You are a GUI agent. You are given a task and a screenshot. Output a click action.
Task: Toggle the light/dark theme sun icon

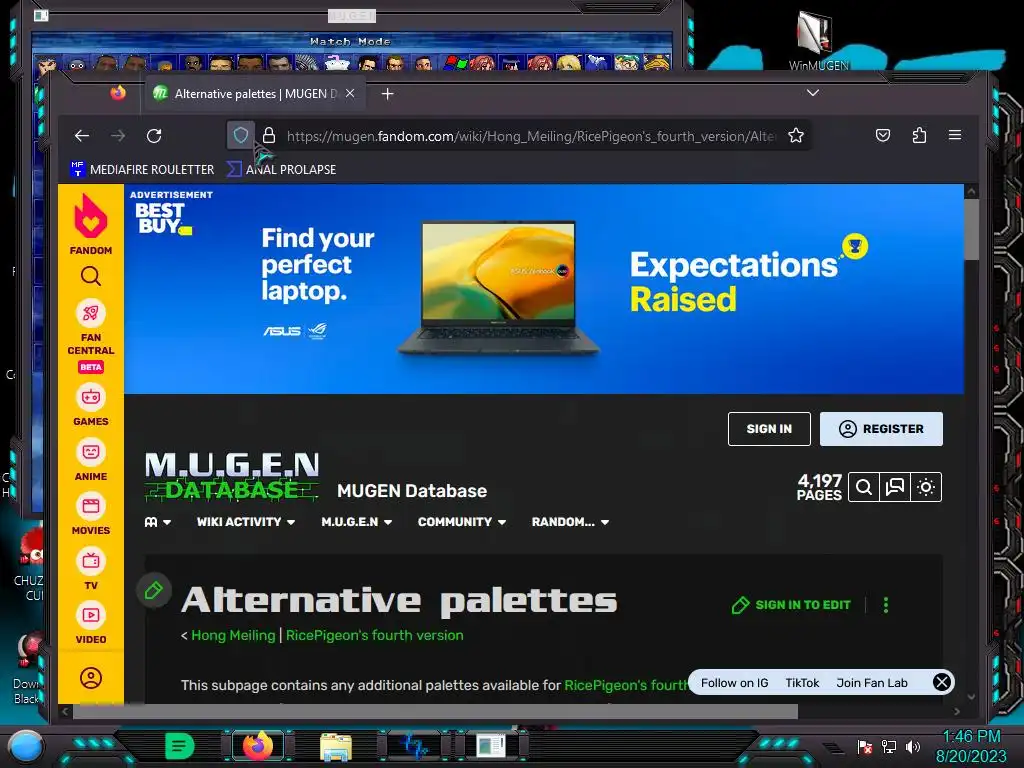[926, 487]
